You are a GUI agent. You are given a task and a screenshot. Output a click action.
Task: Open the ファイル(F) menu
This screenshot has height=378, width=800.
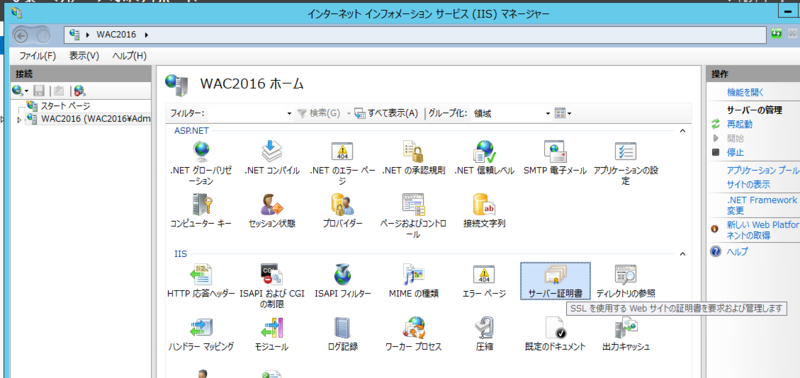click(x=37, y=56)
